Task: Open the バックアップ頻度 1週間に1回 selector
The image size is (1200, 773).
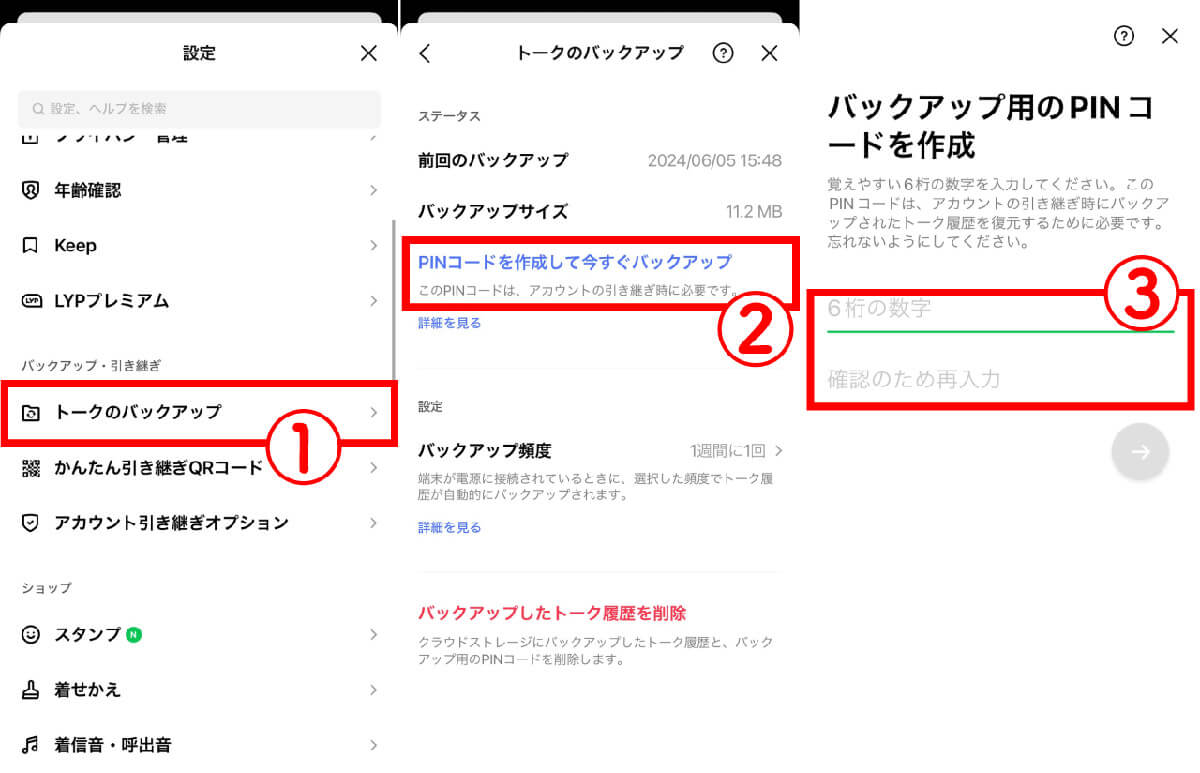Action: tap(736, 451)
